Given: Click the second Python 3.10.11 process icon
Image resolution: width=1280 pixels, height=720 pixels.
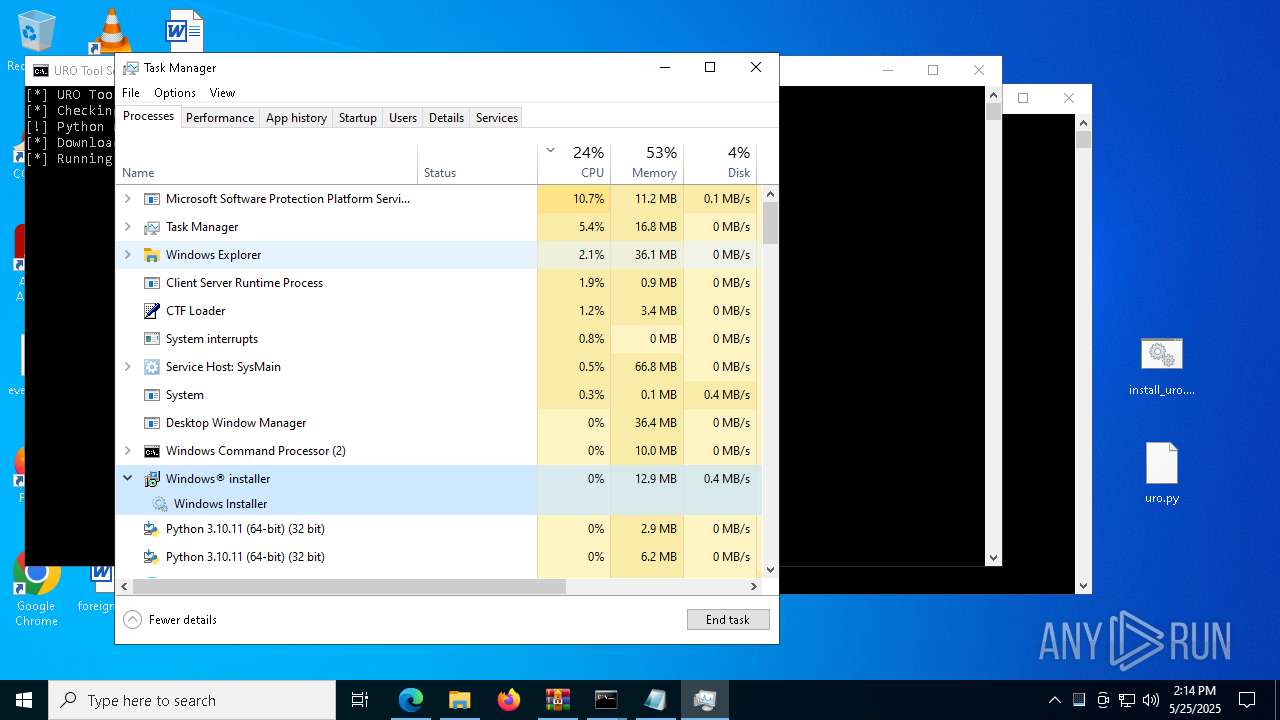Looking at the screenshot, I should [152, 557].
